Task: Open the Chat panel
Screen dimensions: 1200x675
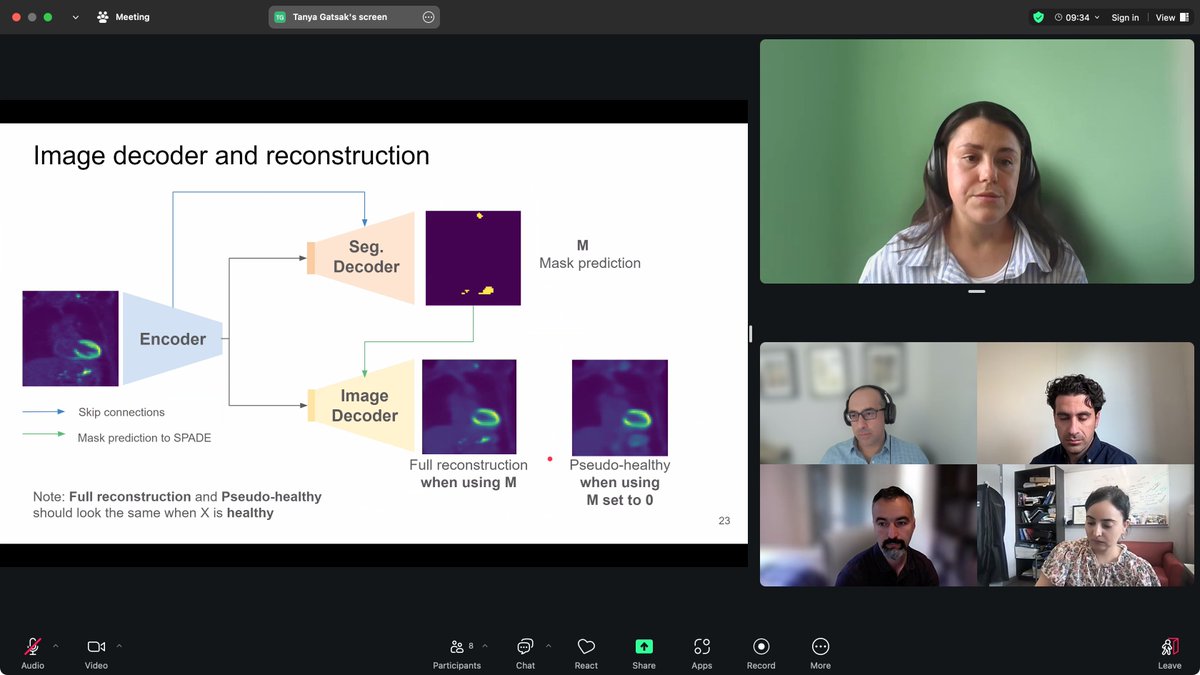Action: click(525, 653)
